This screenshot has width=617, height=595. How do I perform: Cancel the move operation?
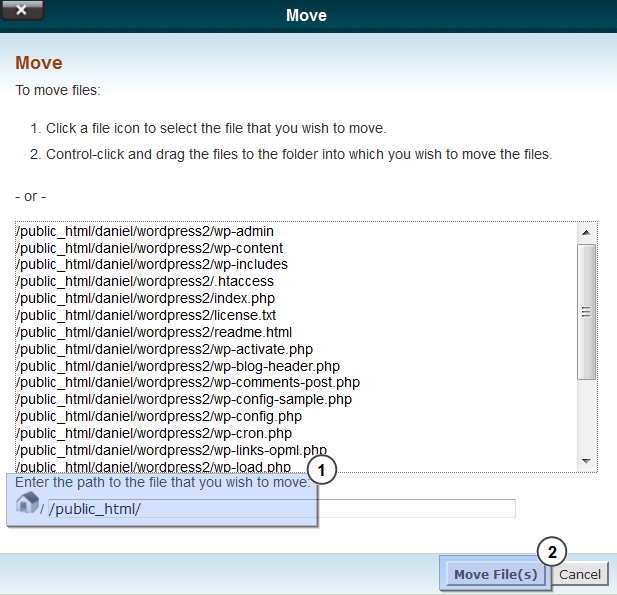pyautogui.click(x=580, y=575)
